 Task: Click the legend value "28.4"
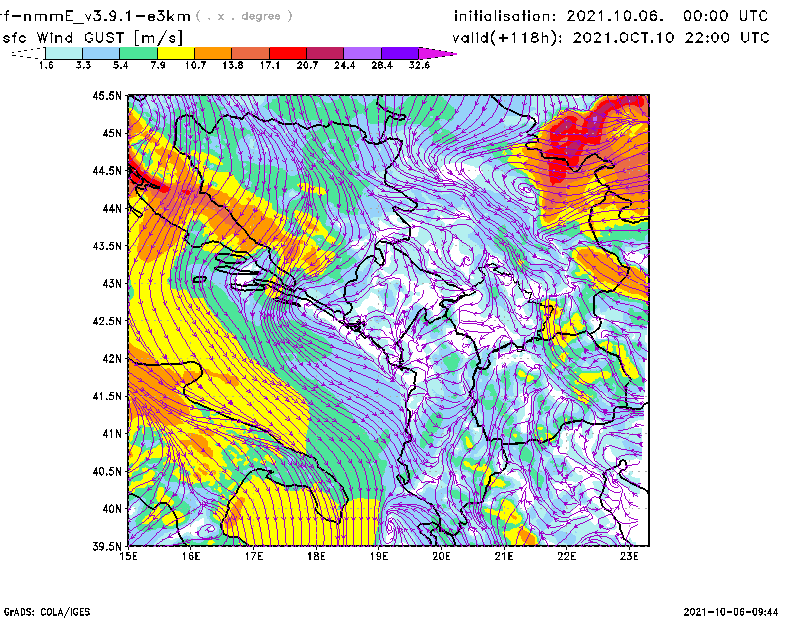click(x=382, y=65)
